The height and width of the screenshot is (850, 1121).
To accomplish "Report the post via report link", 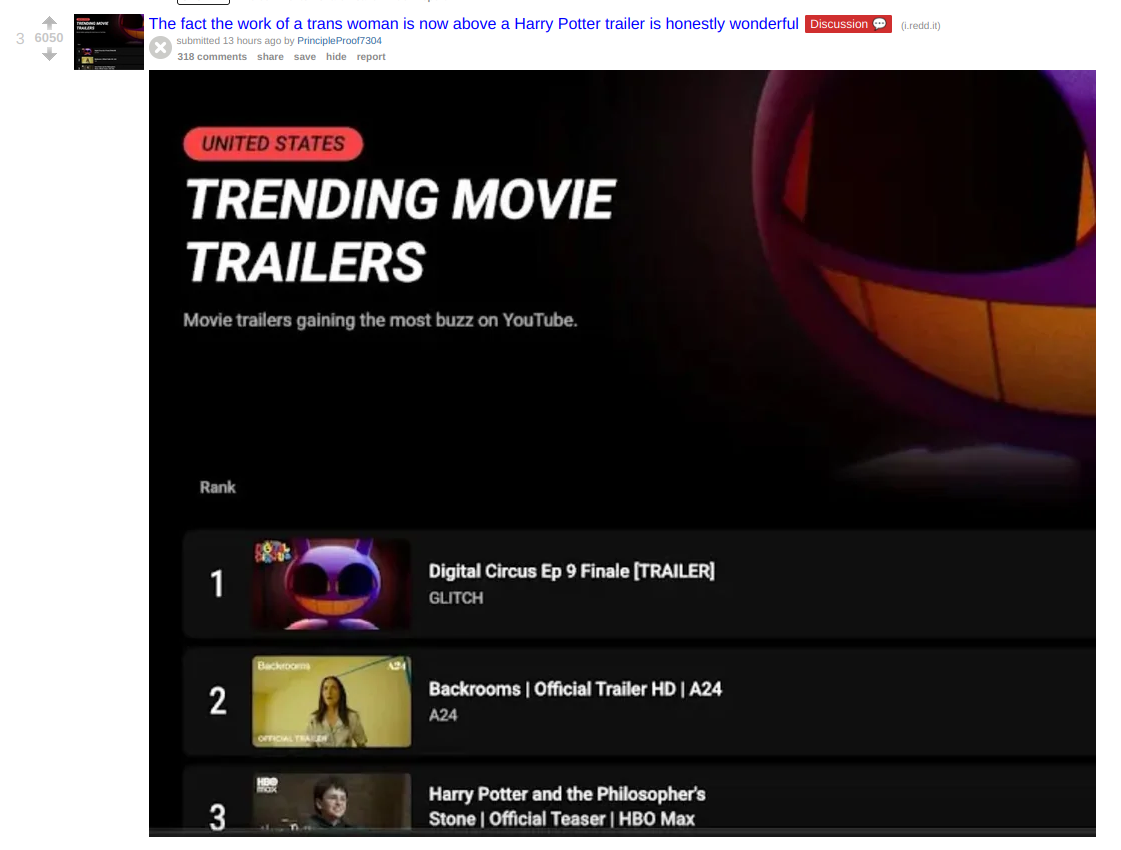I will point(371,56).
